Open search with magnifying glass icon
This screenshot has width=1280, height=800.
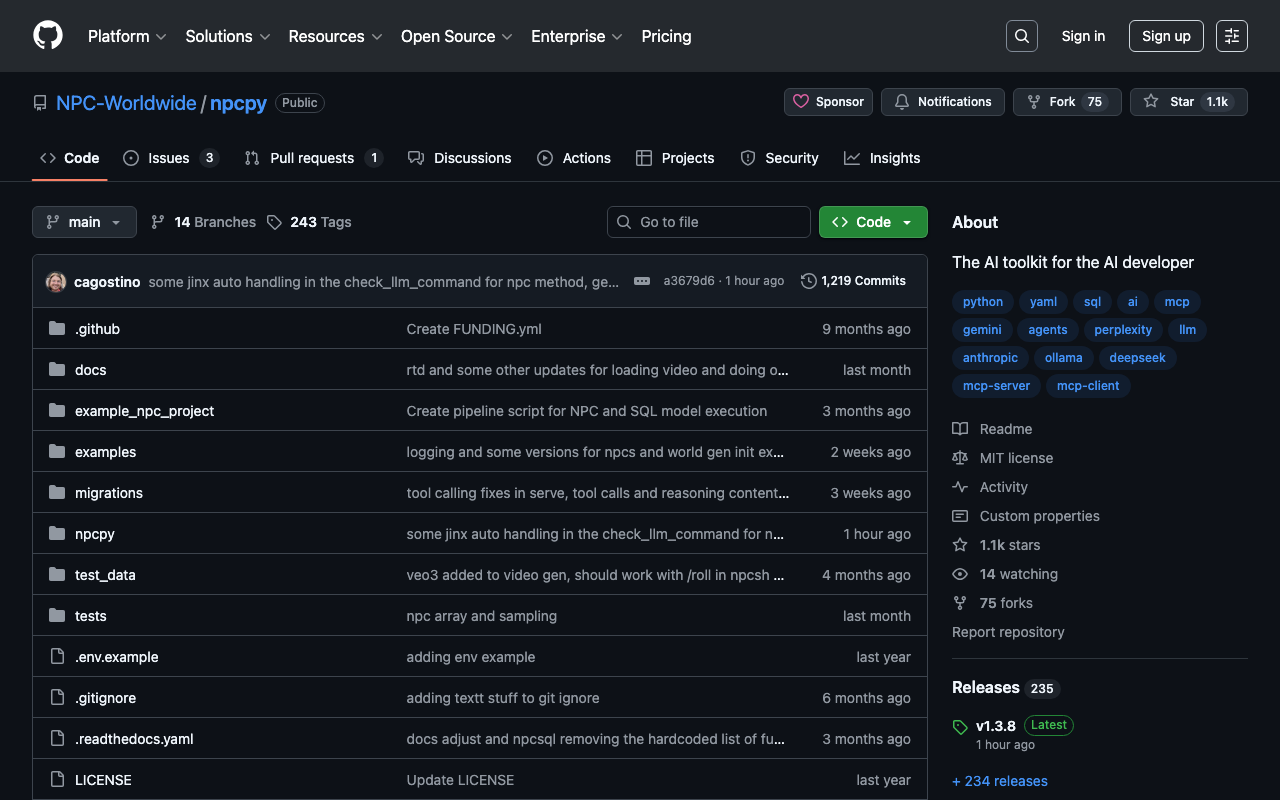tap(1021, 36)
